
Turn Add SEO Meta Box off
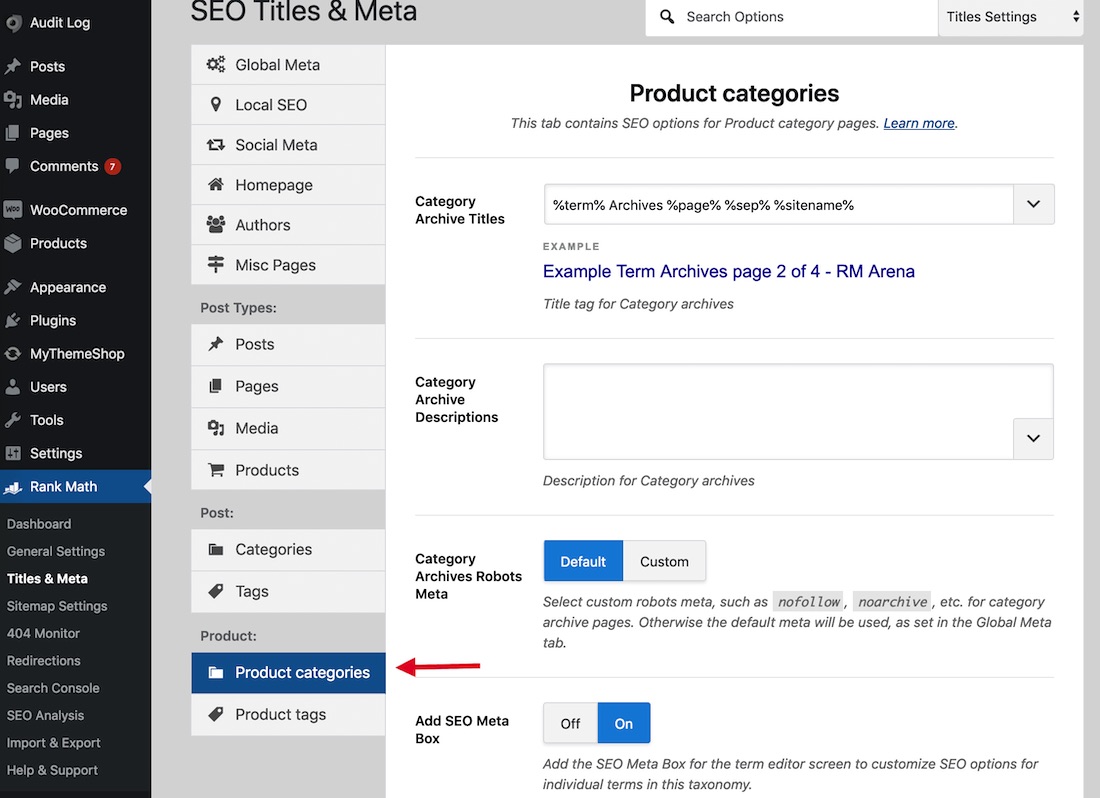point(570,723)
